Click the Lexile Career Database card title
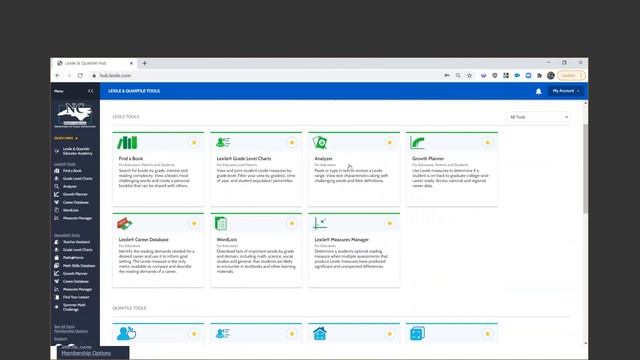Viewport: 640px width, 360px height. (x=144, y=240)
